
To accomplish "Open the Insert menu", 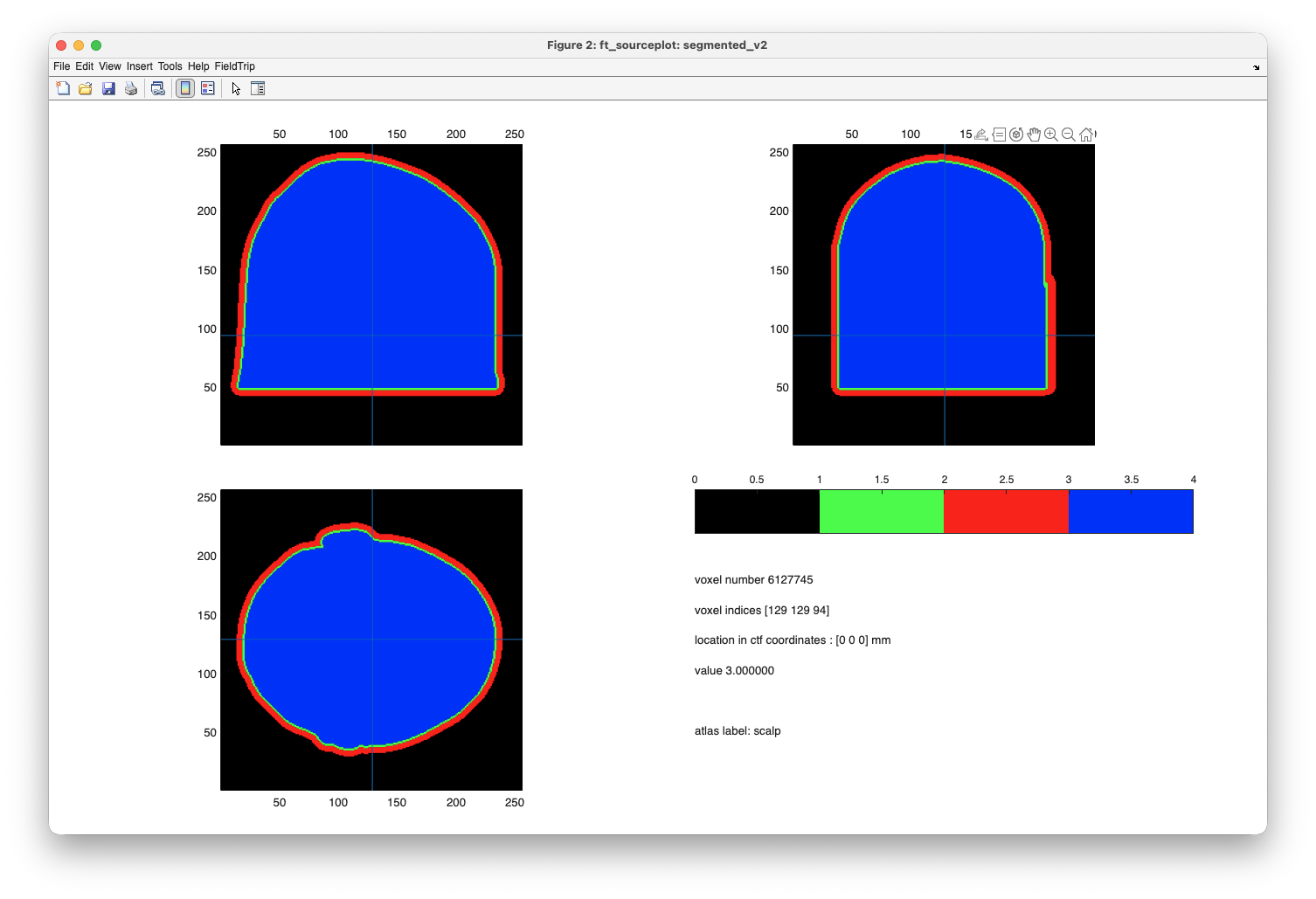I will coord(139,66).
